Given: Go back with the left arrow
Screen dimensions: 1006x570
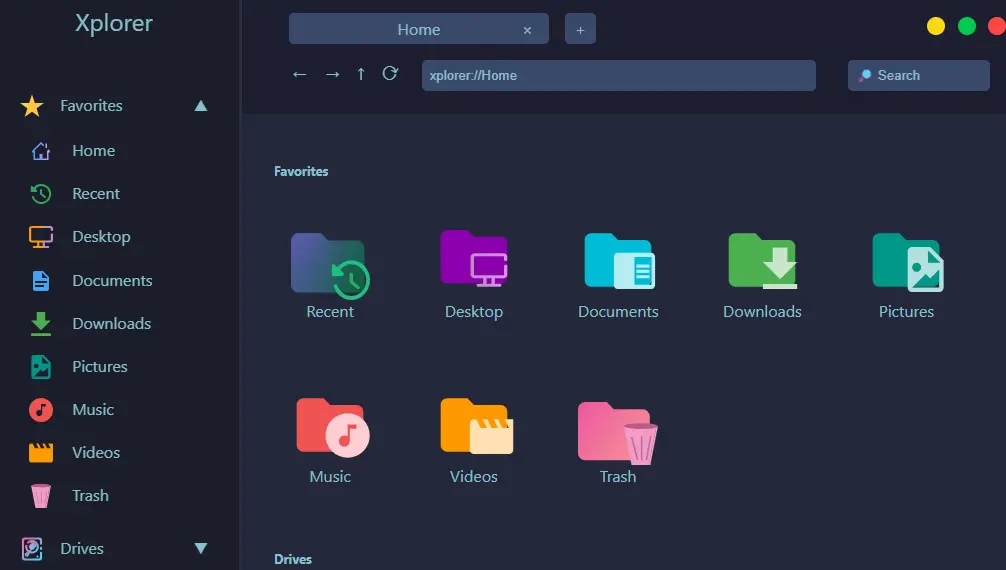Looking at the screenshot, I should point(300,74).
